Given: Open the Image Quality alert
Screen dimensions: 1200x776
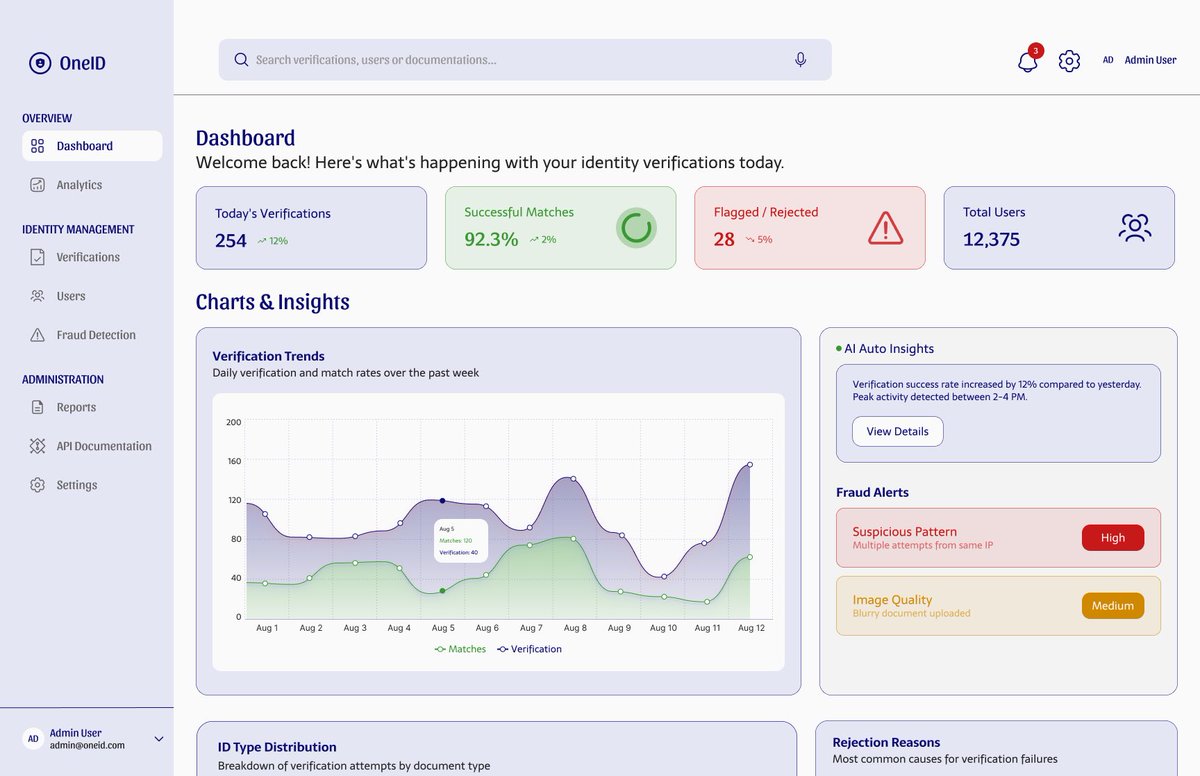Looking at the screenshot, I should (x=998, y=606).
